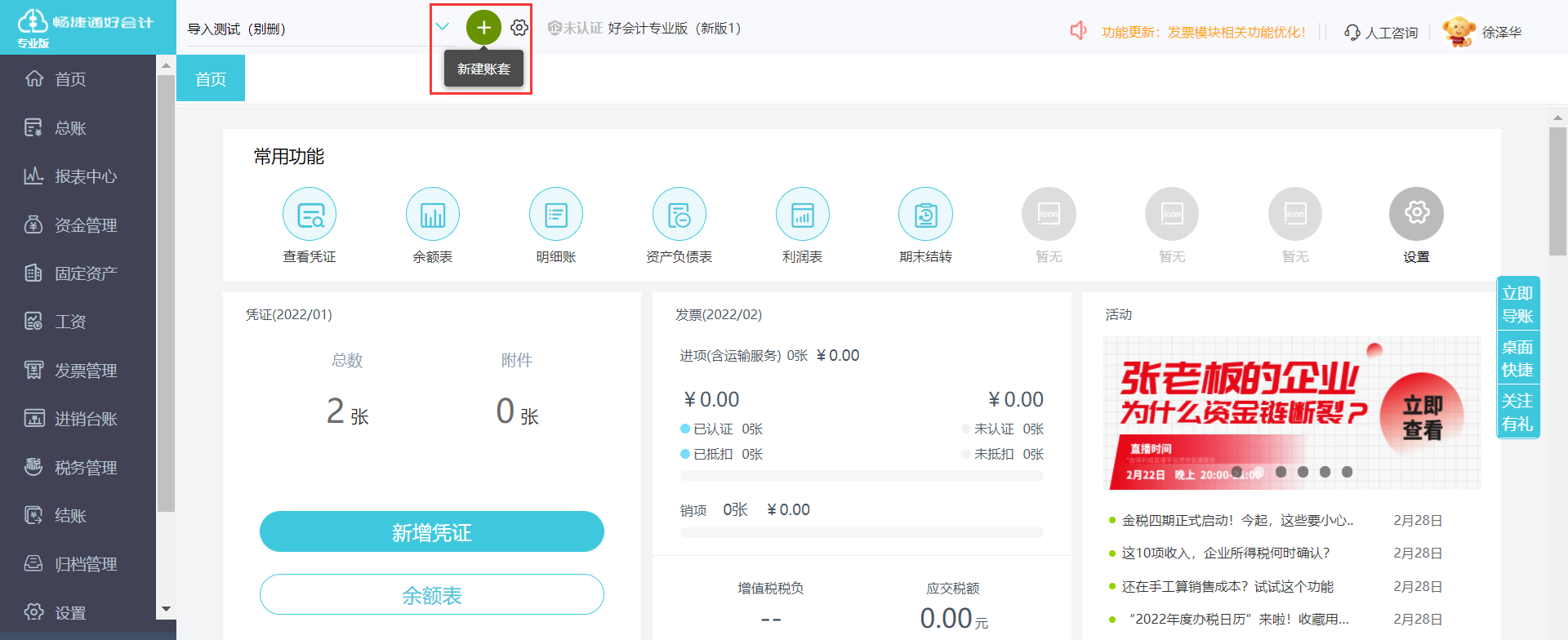Open the 明细账 shortcut icon
This screenshot has width=1568, height=640.
(556, 215)
